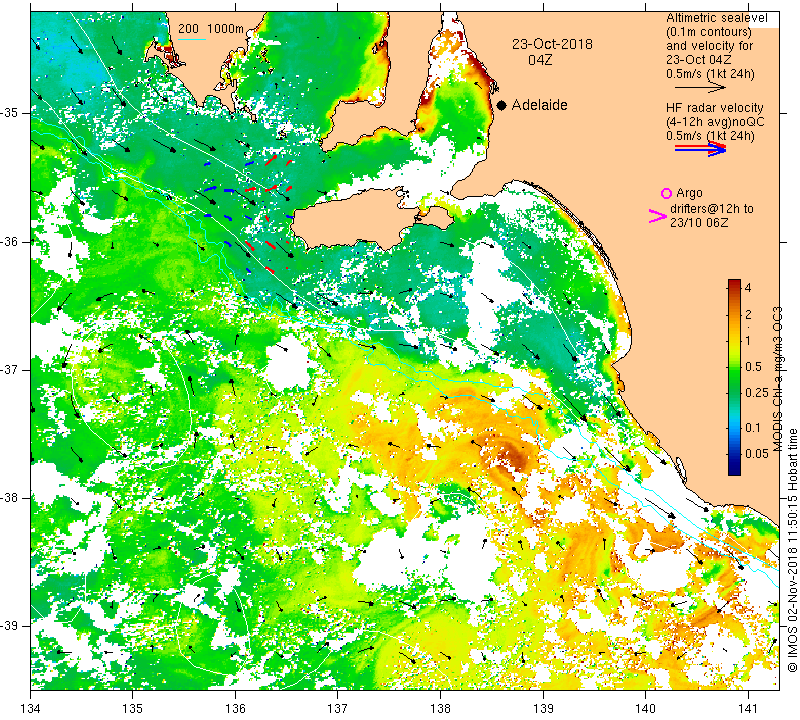Viewport: 800px width, 720px height.
Task: Click the '200 1000m' contour legend text
Action: pos(211,29)
